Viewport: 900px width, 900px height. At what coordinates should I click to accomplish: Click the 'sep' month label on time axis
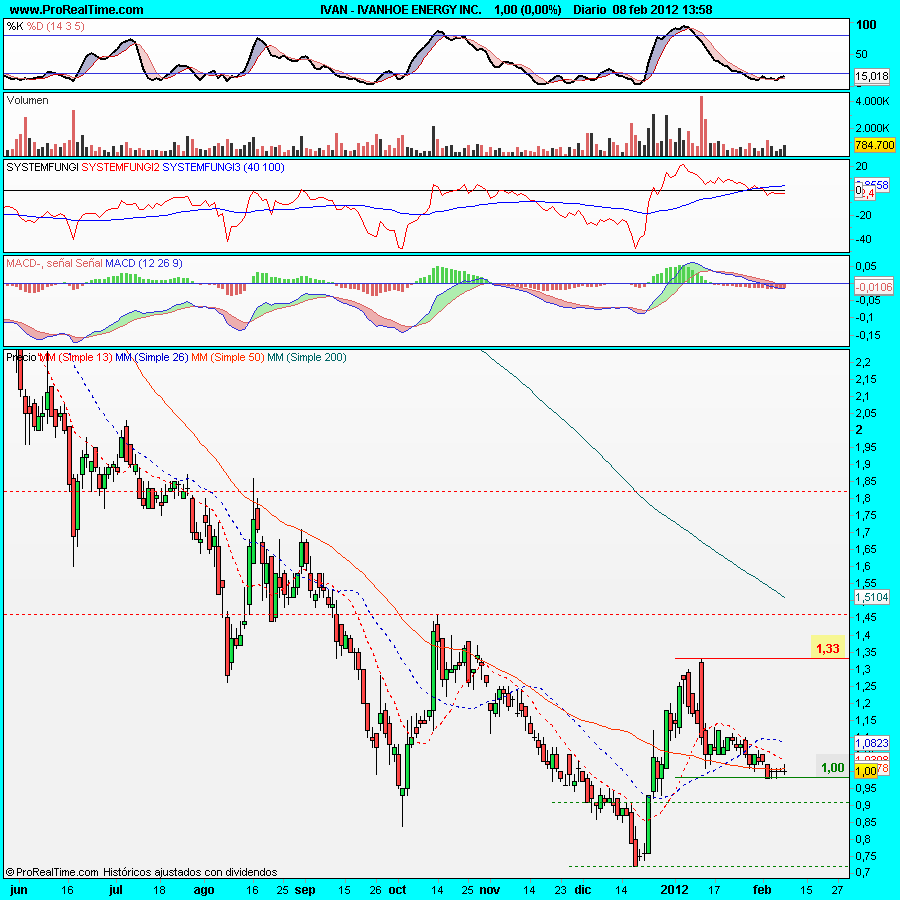point(305,890)
